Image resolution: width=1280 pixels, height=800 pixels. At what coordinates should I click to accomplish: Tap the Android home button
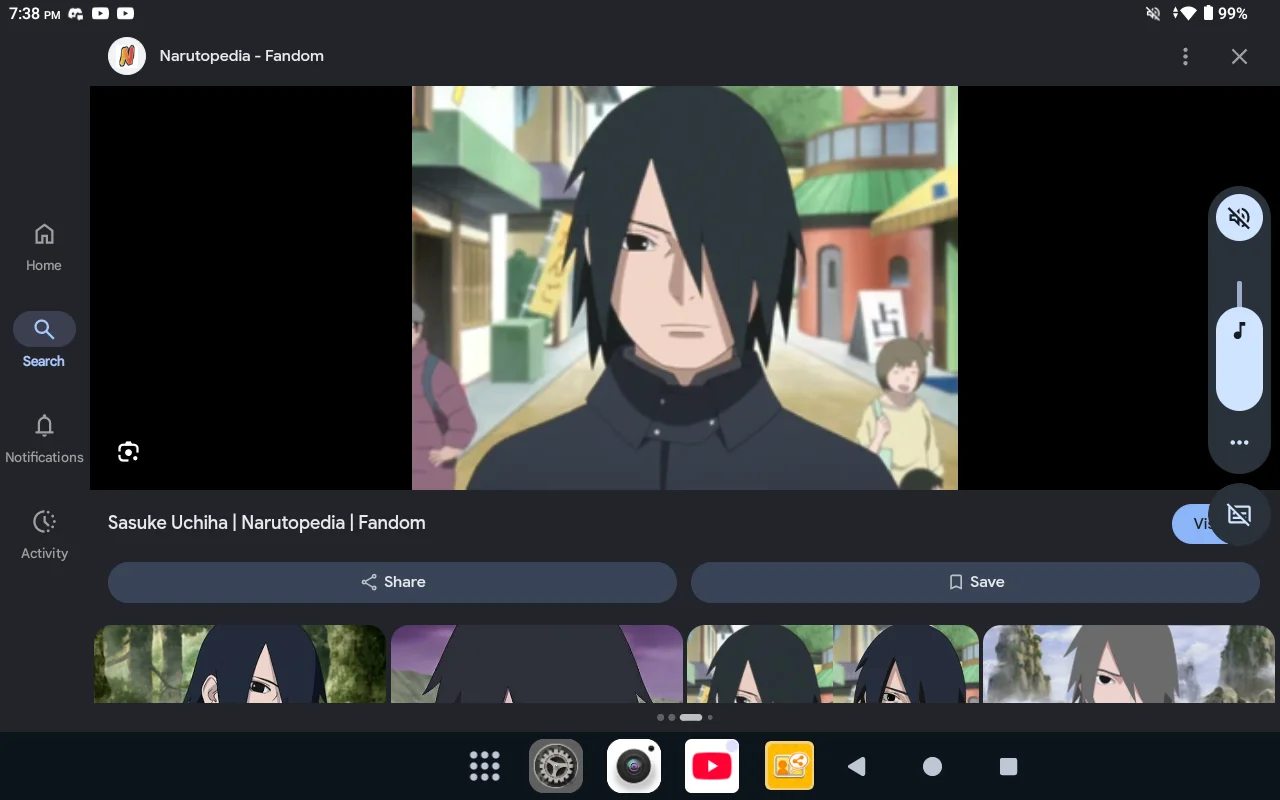[932, 766]
